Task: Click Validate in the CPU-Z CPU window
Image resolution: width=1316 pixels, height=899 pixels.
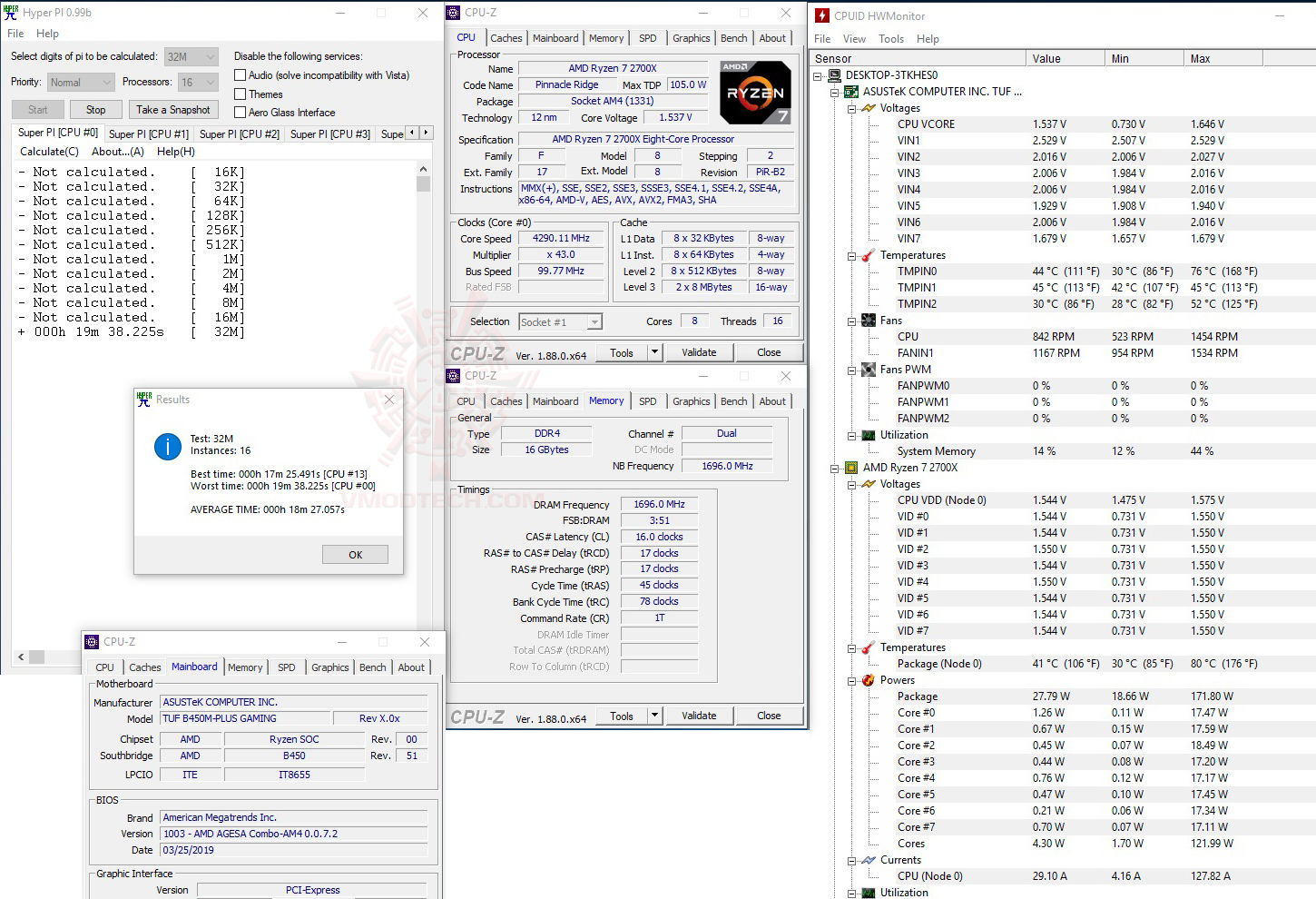Action: [699, 352]
